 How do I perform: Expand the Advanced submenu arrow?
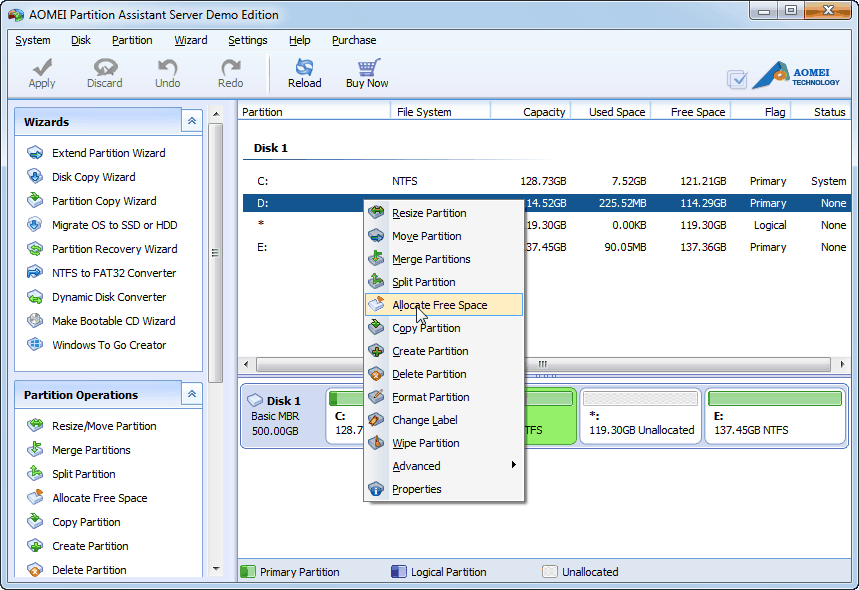coord(514,466)
